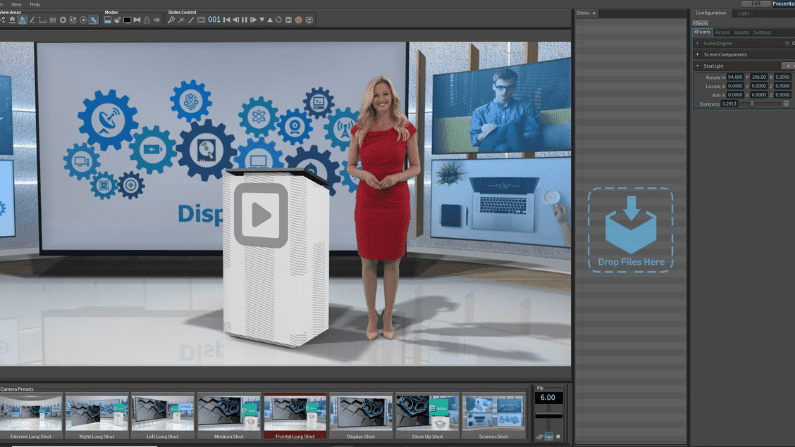Click the black screen mode swatch
Viewport: 795px width, 447px height.
pyautogui.click(x=127, y=20)
